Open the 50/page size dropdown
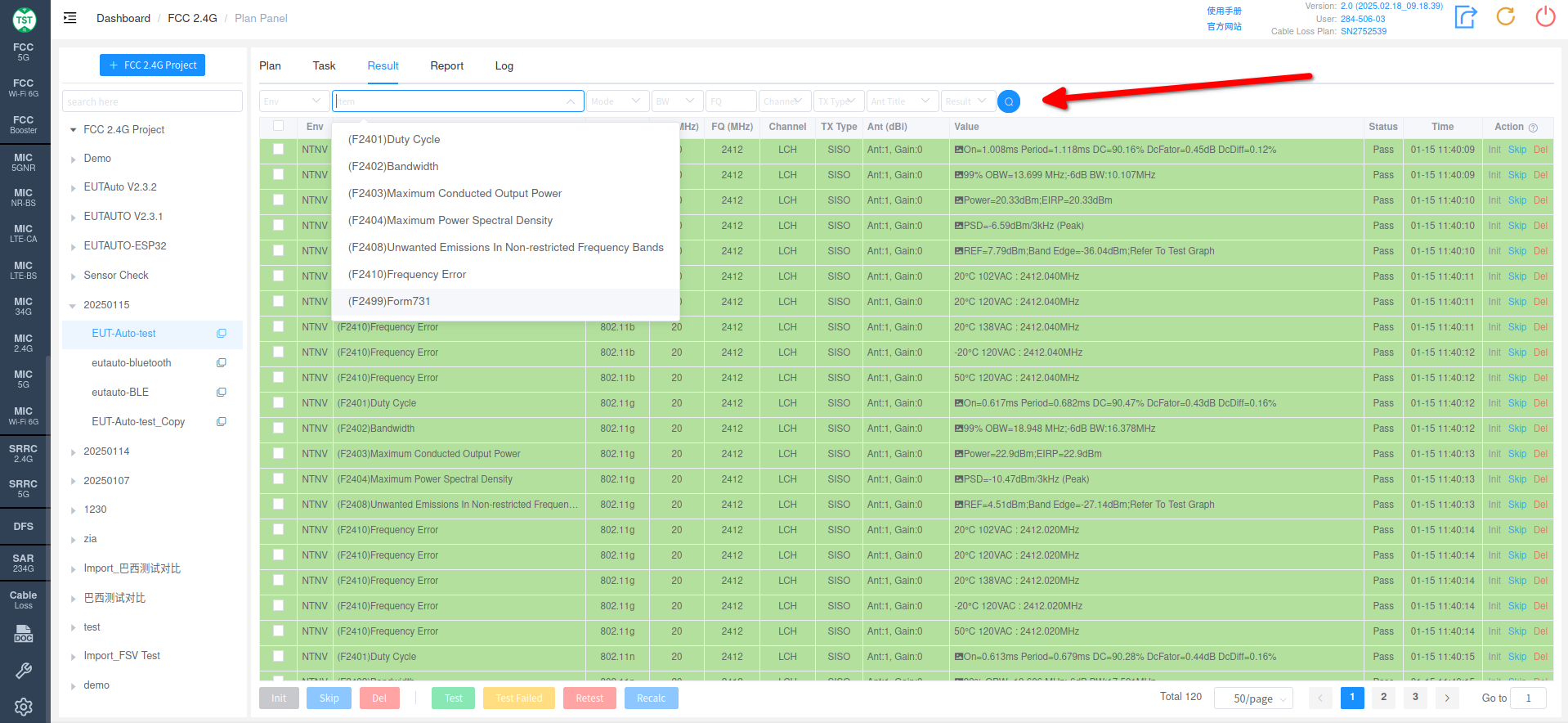The width and height of the screenshot is (1568, 723). pyautogui.click(x=1252, y=698)
